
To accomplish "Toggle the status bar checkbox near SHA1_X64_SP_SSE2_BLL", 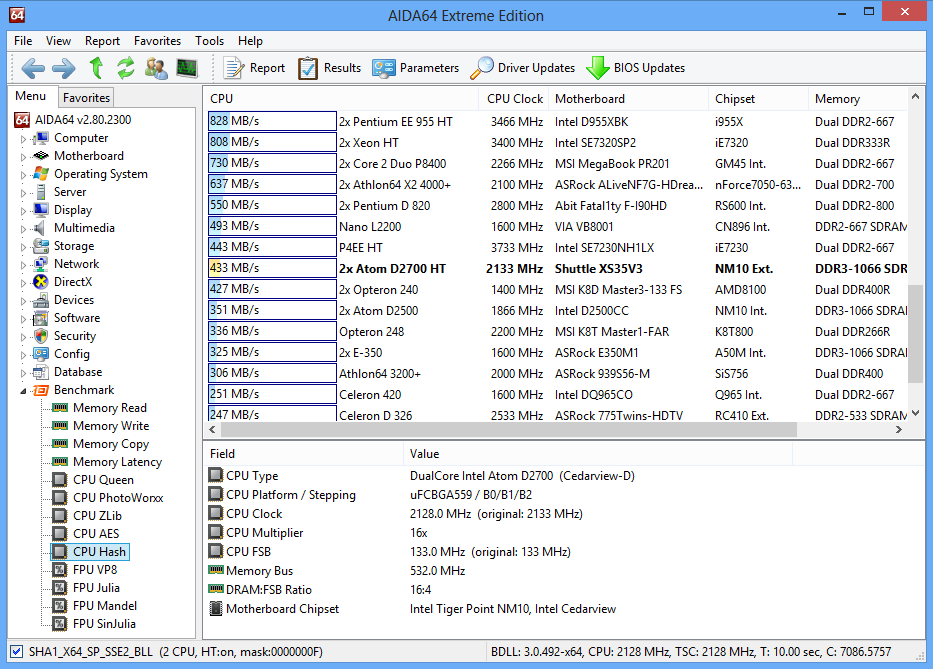I will click(x=17, y=652).
